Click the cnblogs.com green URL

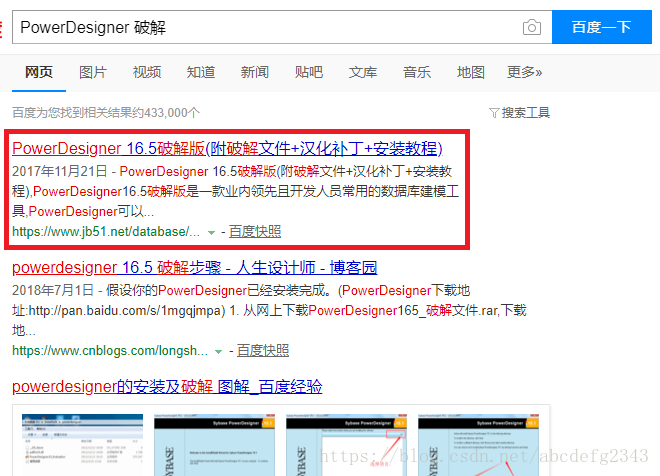point(110,351)
